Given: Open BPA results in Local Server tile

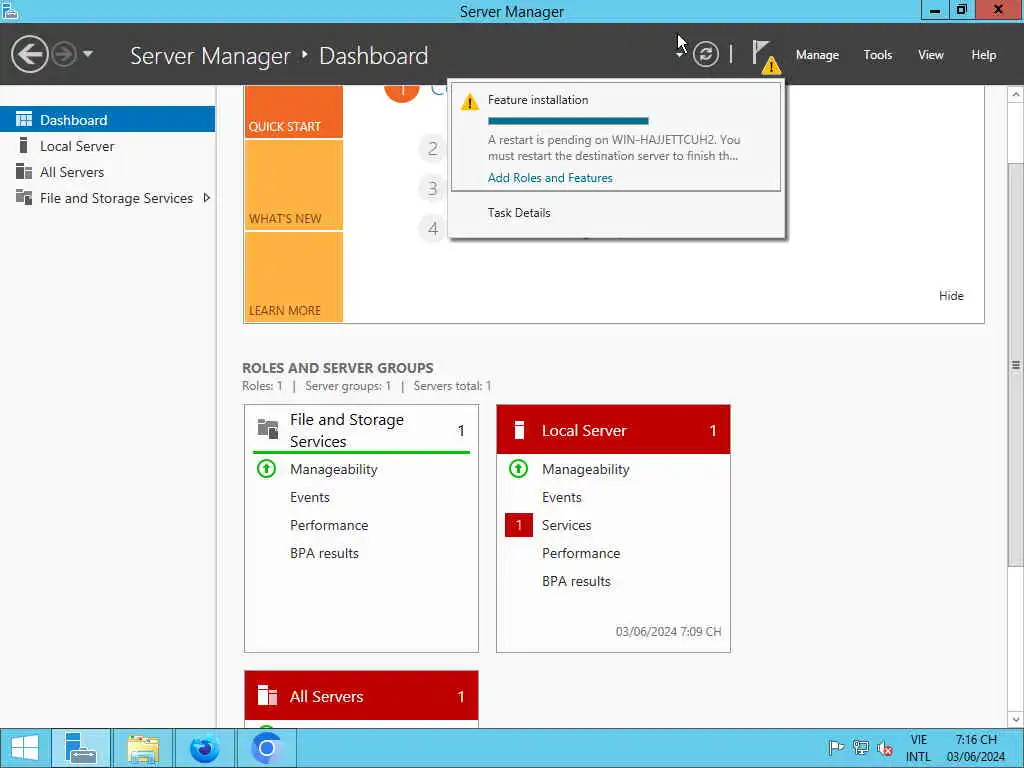Looking at the screenshot, I should click(x=577, y=581).
